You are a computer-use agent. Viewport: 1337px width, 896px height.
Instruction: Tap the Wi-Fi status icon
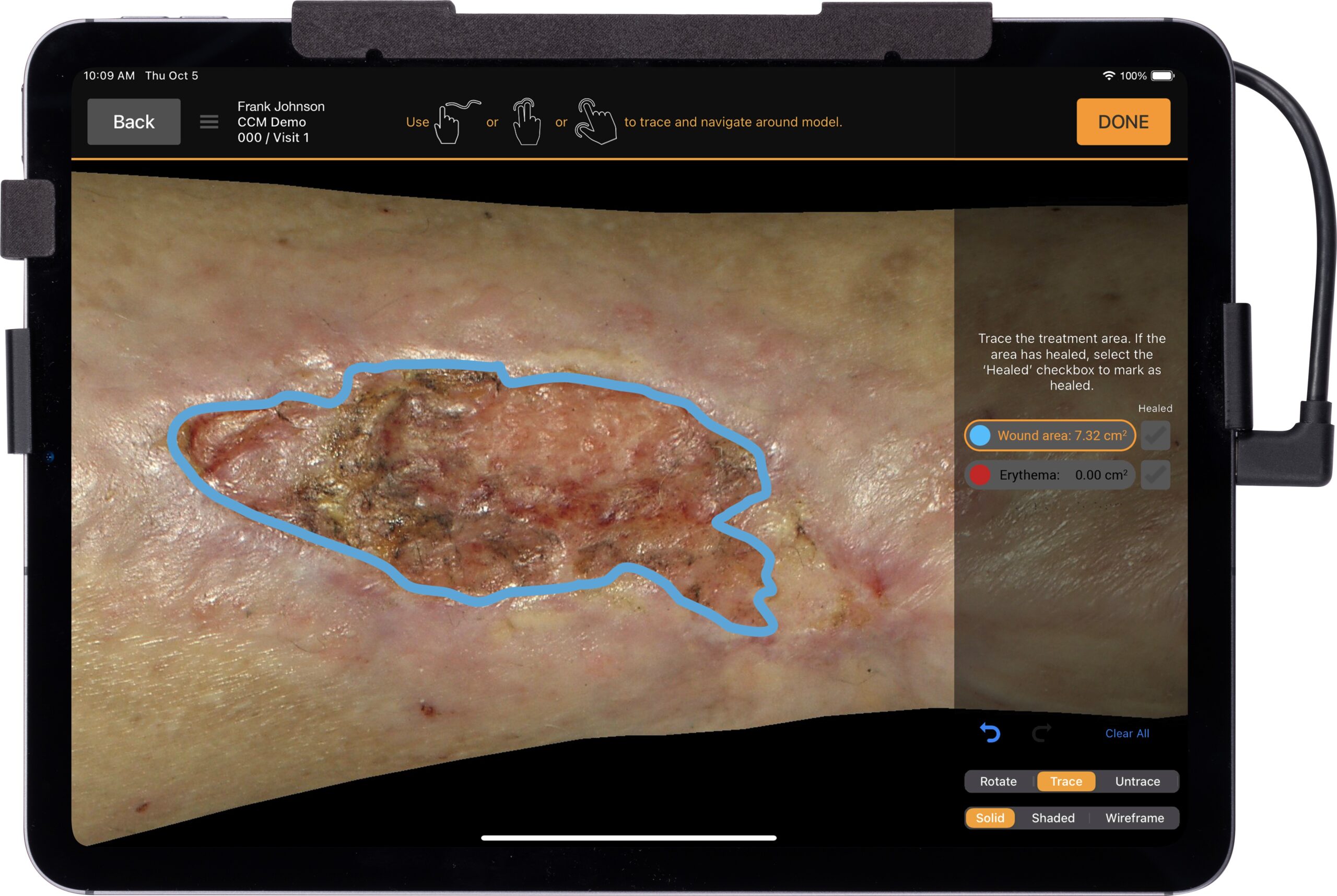1108,75
